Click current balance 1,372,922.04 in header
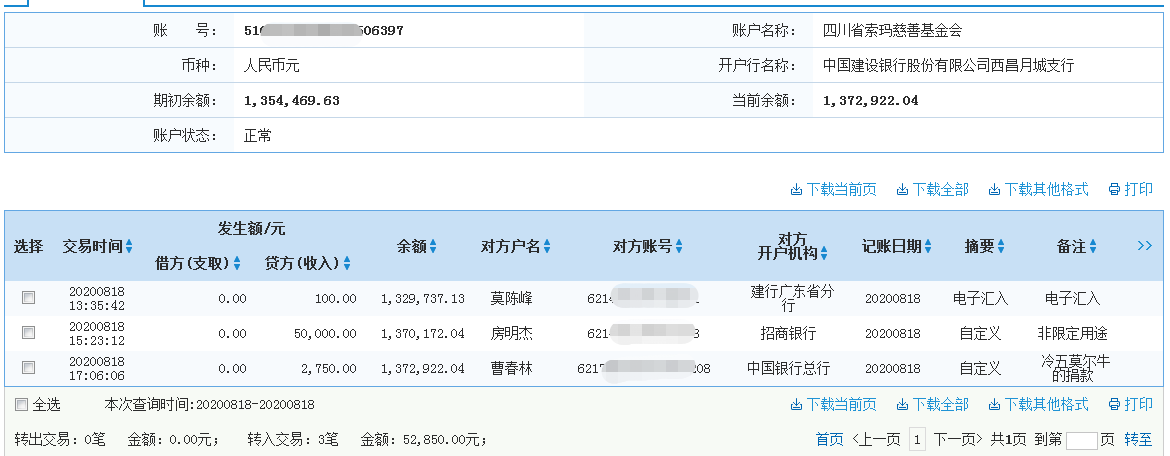 click(x=871, y=100)
